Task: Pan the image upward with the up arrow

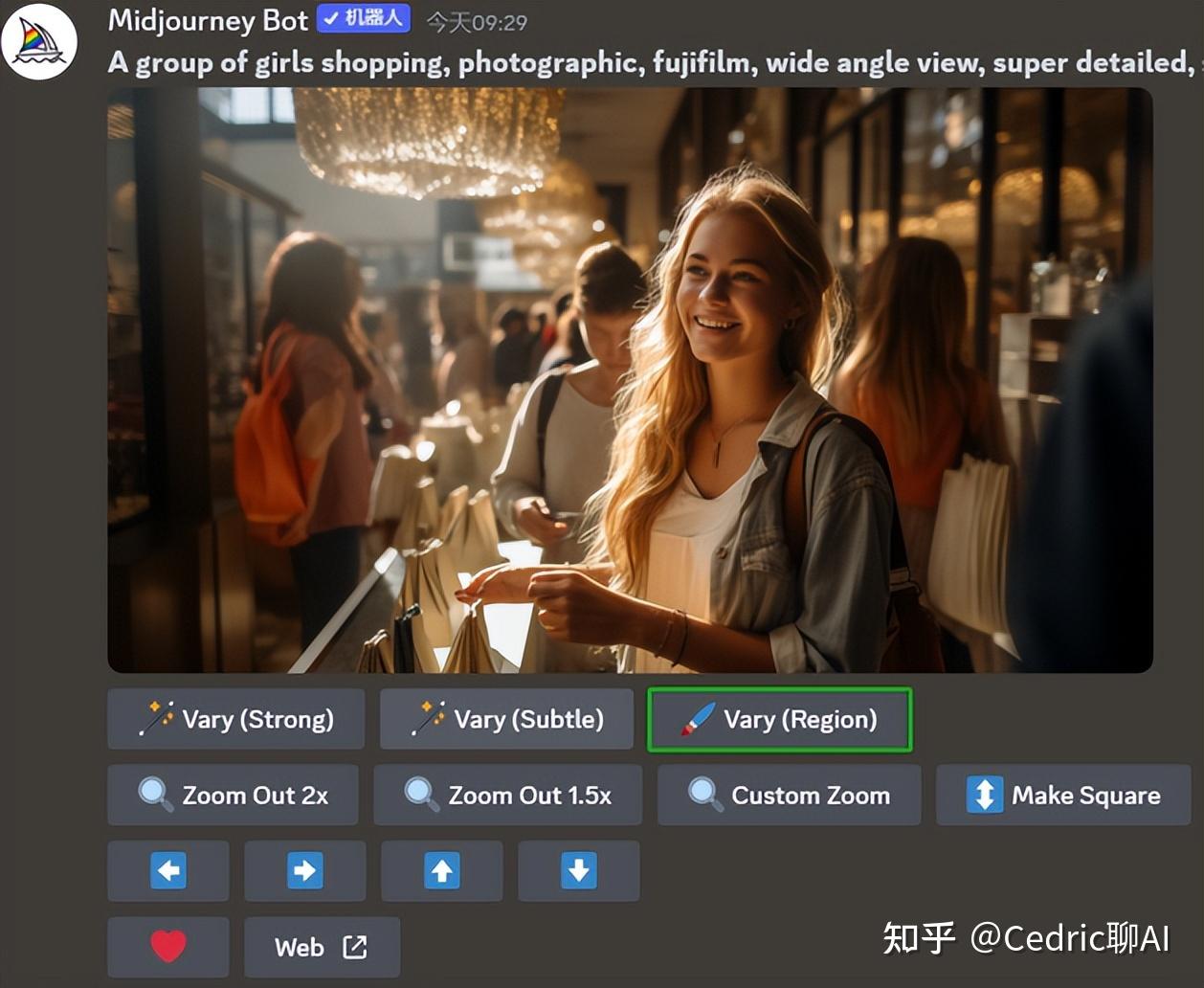Action: (x=442, y=870)
